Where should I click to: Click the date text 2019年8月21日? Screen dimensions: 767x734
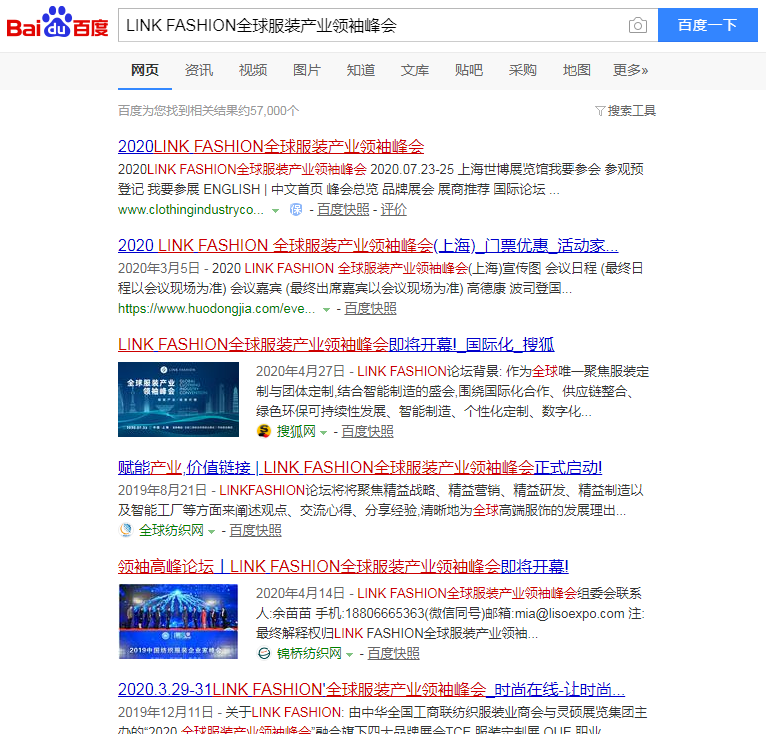tap(162, 490)
